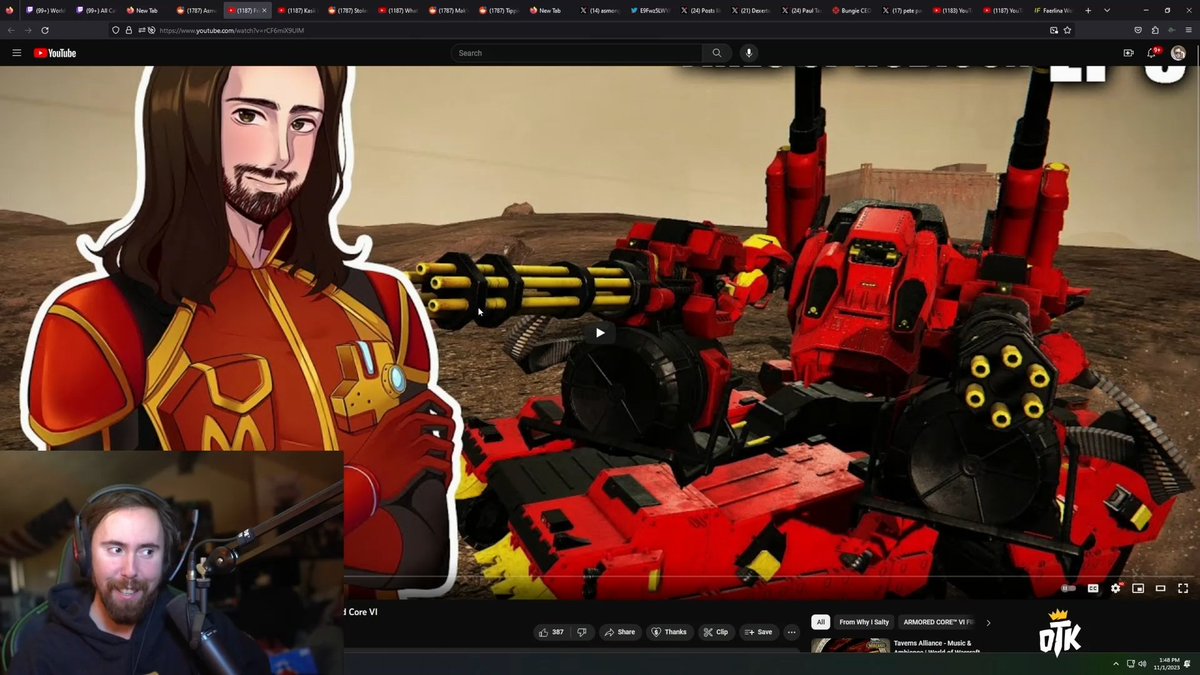
Task: Open the browser extensions icon
Action: [1154, 30]
